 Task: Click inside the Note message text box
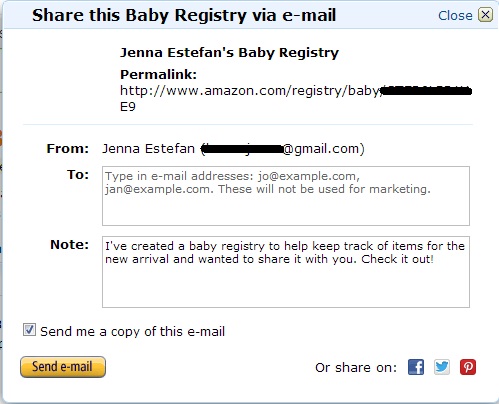286,272
